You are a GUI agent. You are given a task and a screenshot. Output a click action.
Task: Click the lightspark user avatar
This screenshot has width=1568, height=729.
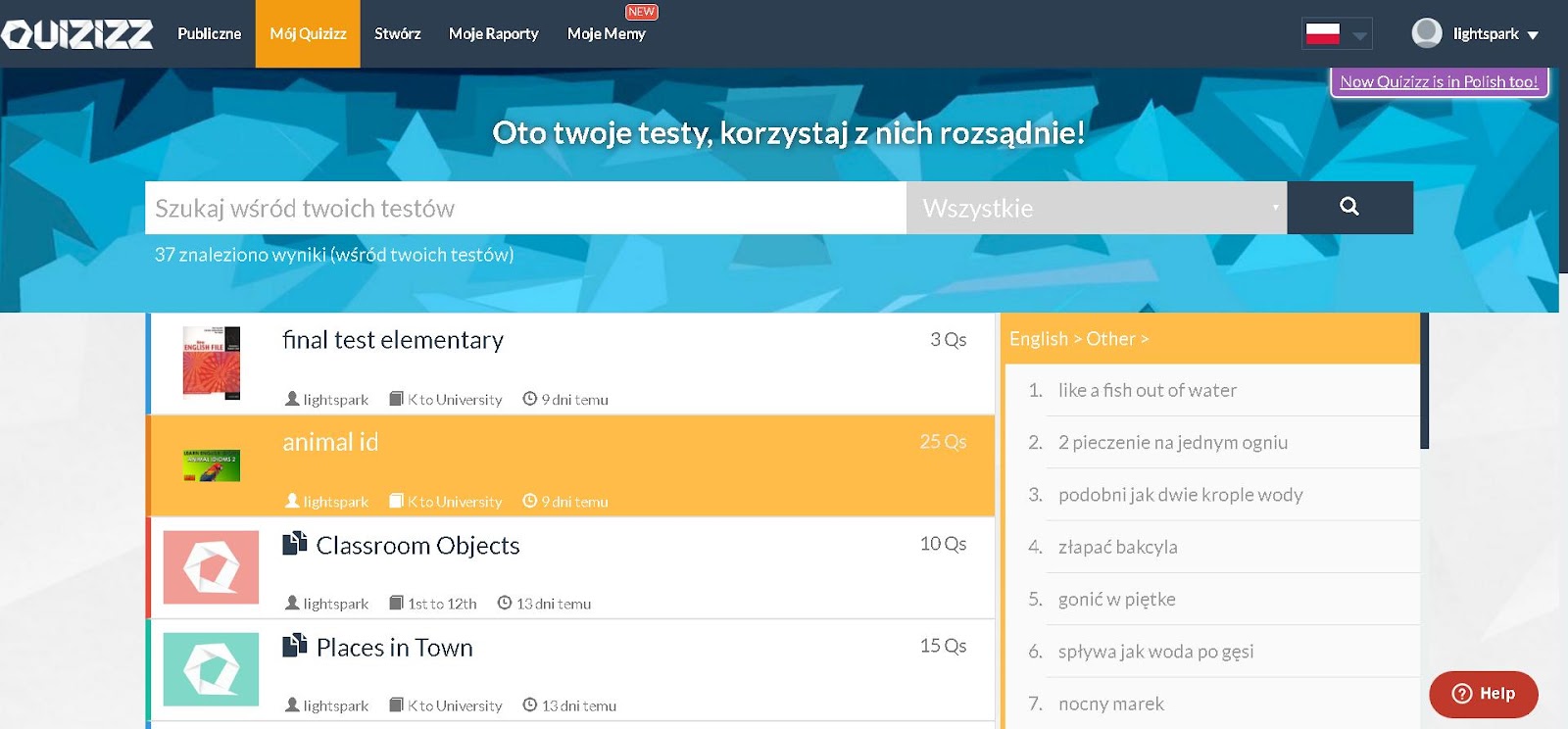click(x=1427, y=33)
